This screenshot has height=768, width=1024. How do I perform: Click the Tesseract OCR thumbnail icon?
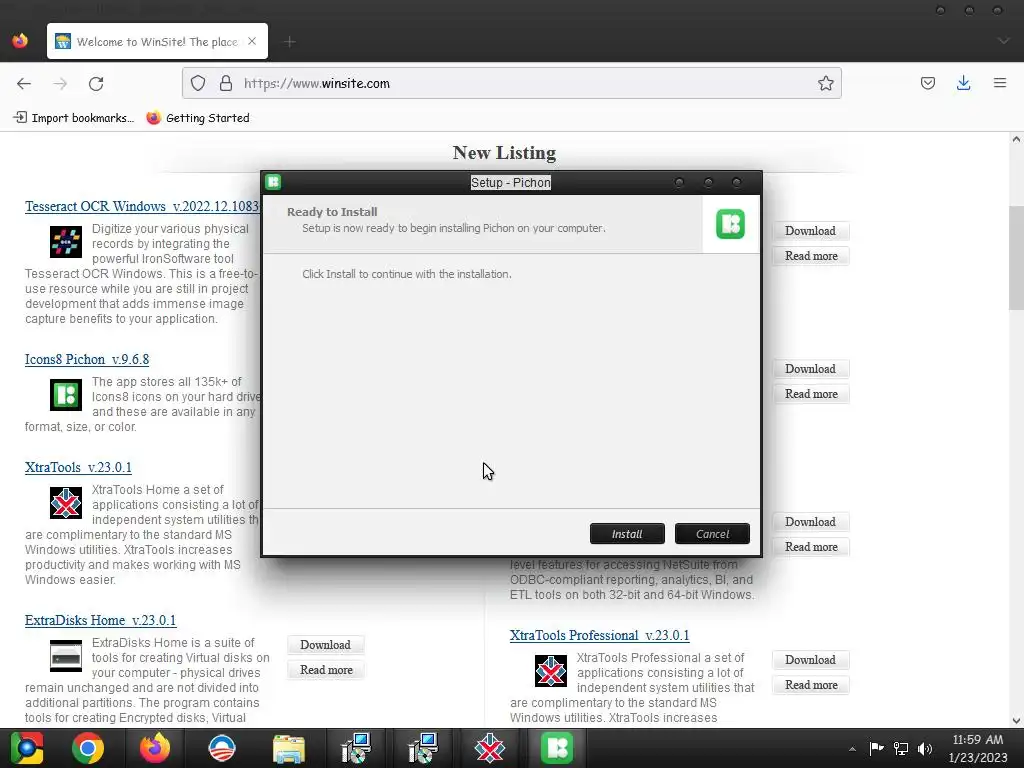point(66,242)
